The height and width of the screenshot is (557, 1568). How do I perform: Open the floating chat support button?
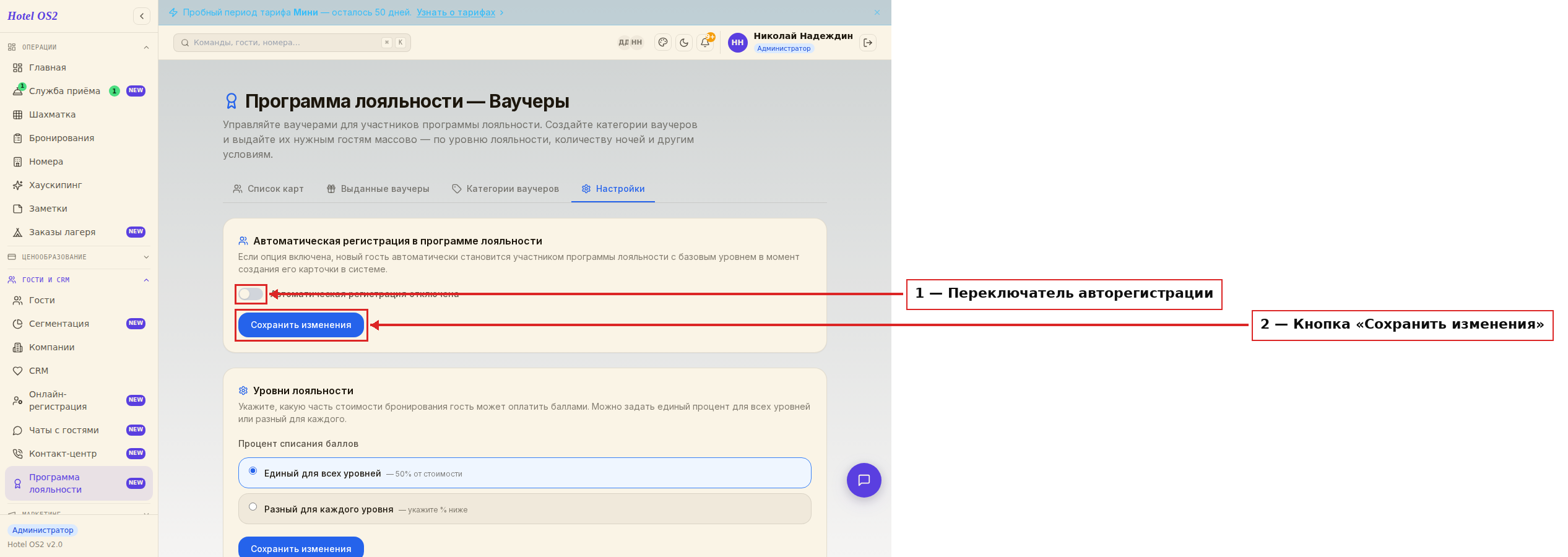pos(864,480)
